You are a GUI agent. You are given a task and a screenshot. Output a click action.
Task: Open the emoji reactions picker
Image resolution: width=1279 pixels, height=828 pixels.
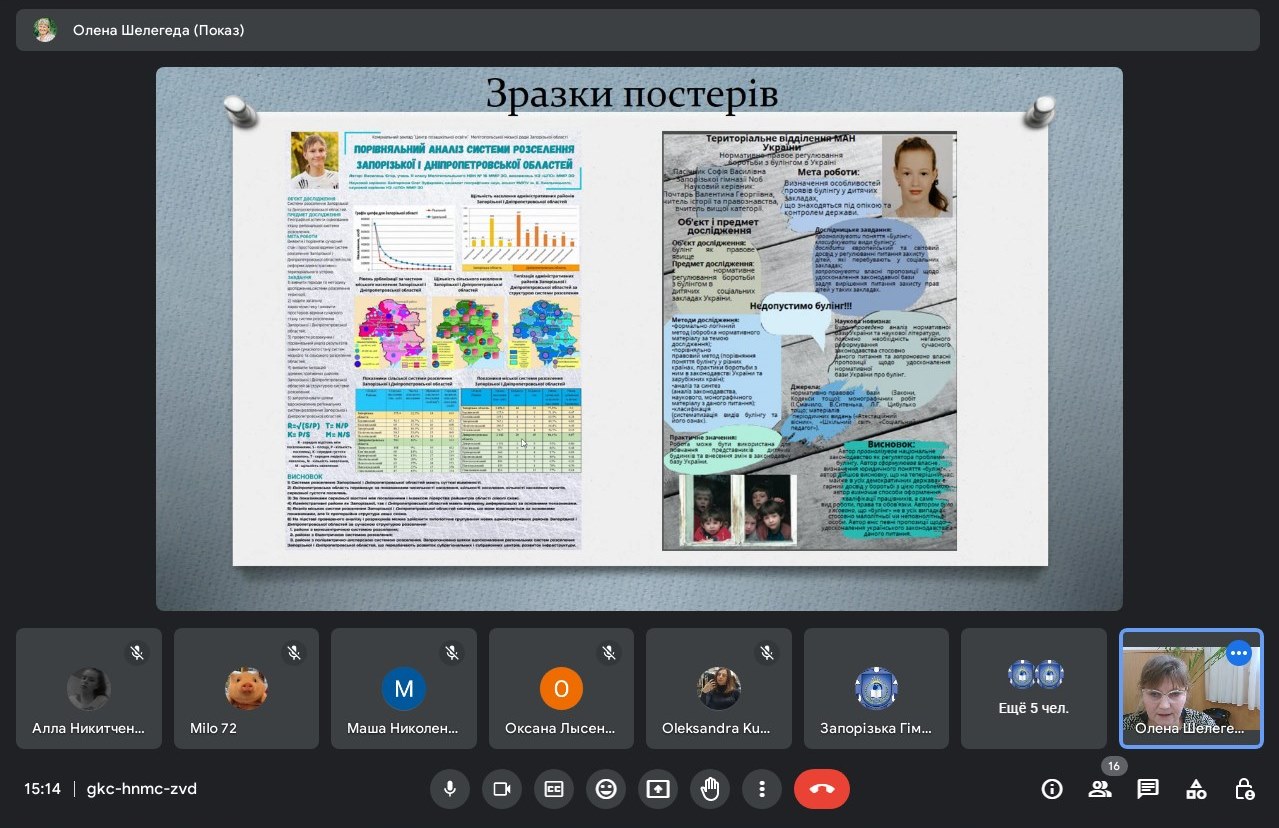pos(606,789)
